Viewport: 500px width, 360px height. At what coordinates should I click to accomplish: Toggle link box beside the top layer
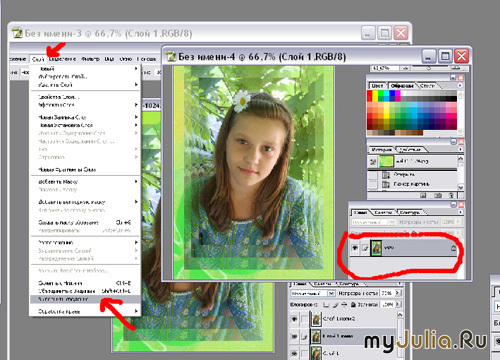click(x=304, y=319)
